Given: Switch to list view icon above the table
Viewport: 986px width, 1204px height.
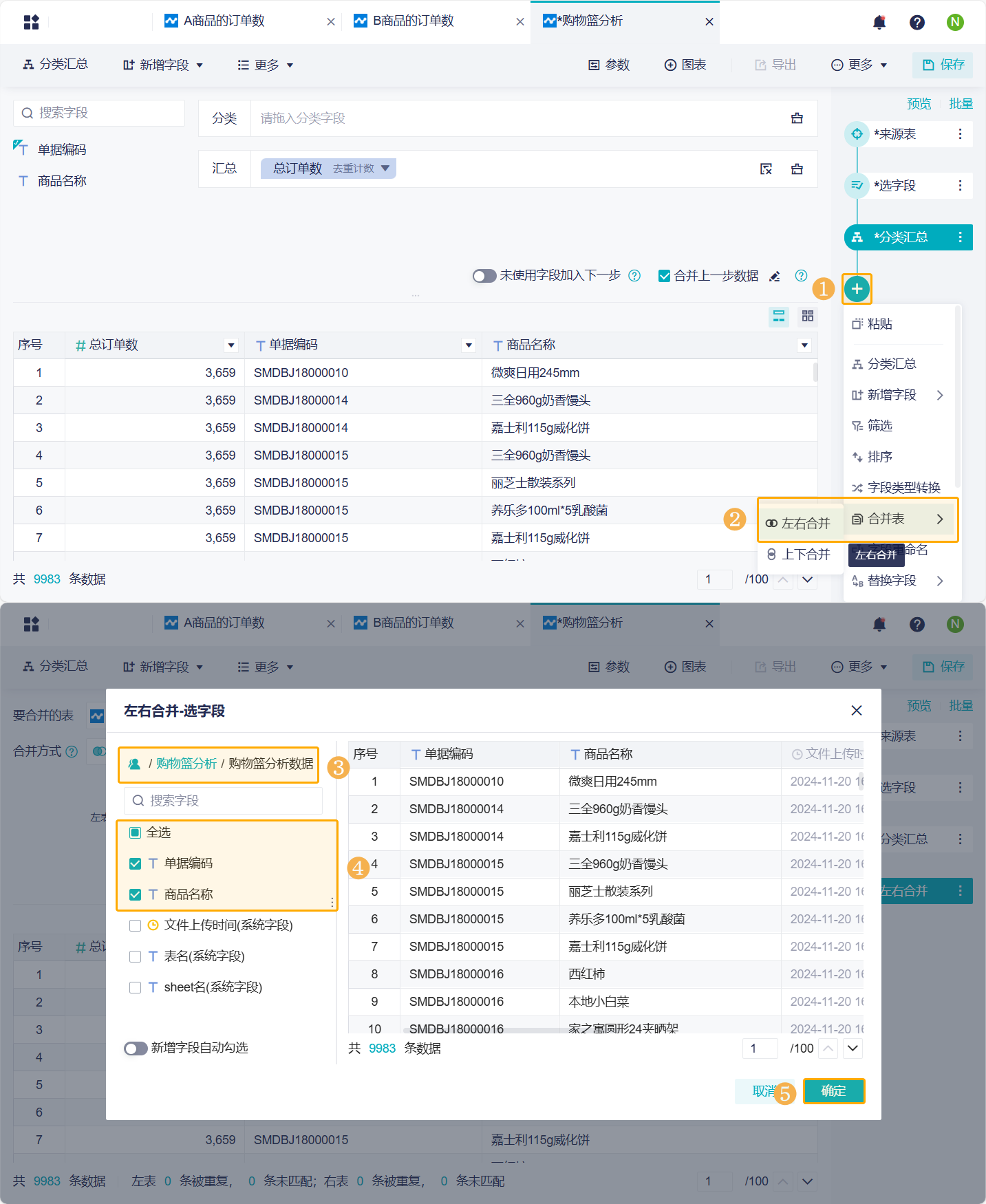Looking at the screenshot, I should (x=779, y=316).
